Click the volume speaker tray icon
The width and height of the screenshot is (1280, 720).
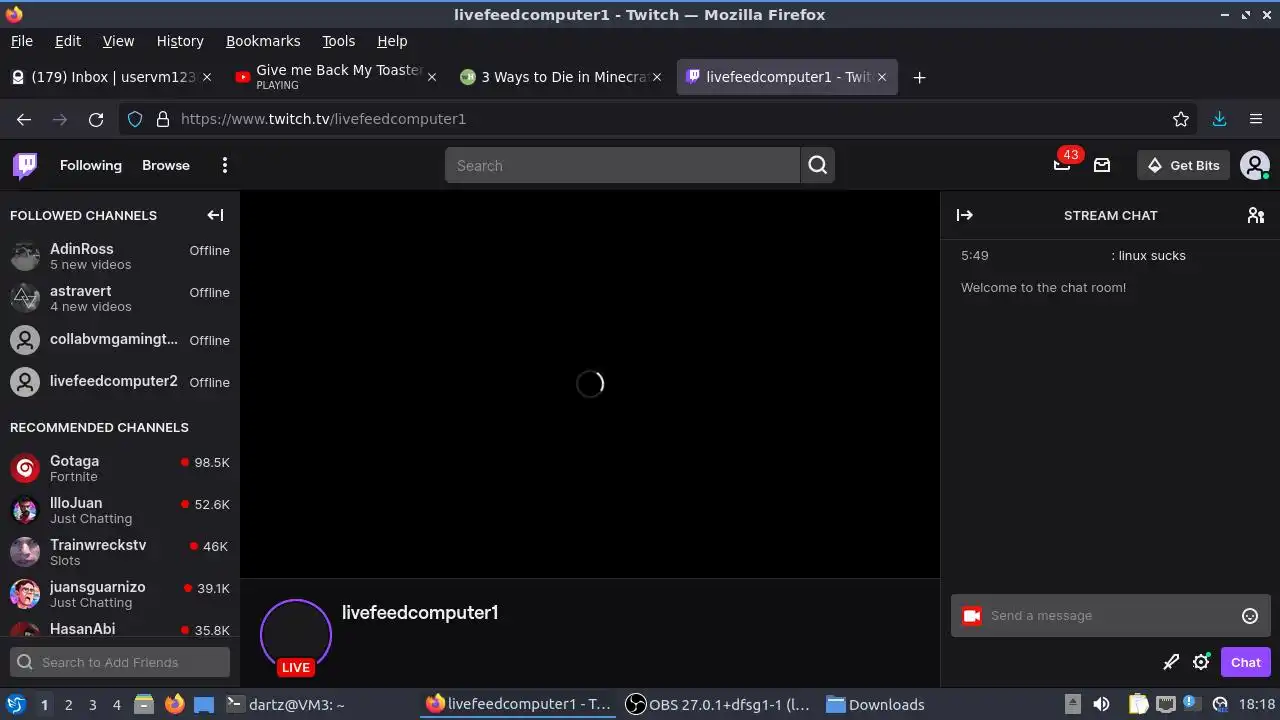[1101, 705]
